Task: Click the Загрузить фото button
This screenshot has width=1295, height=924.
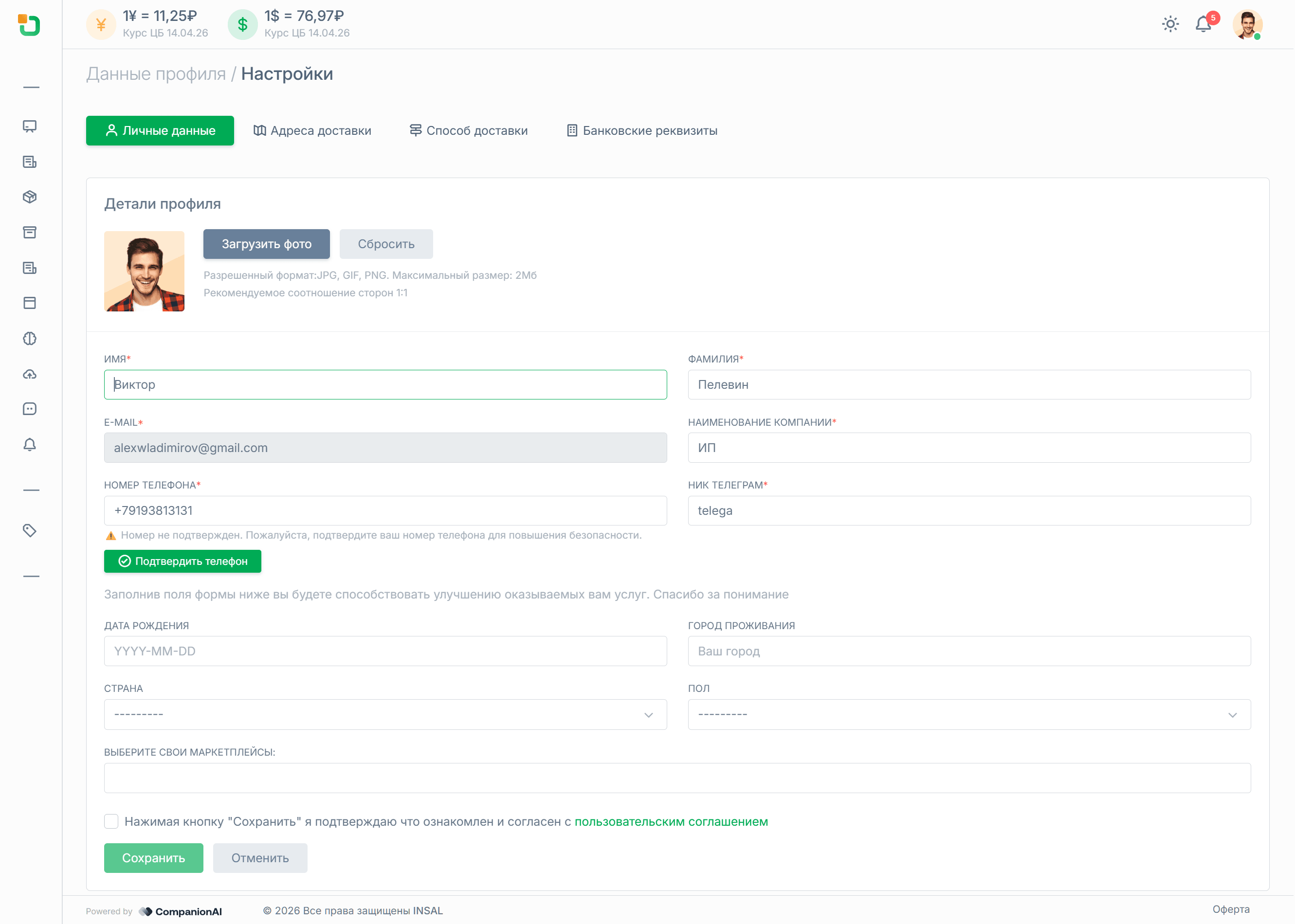Action: tap(266, 244)
